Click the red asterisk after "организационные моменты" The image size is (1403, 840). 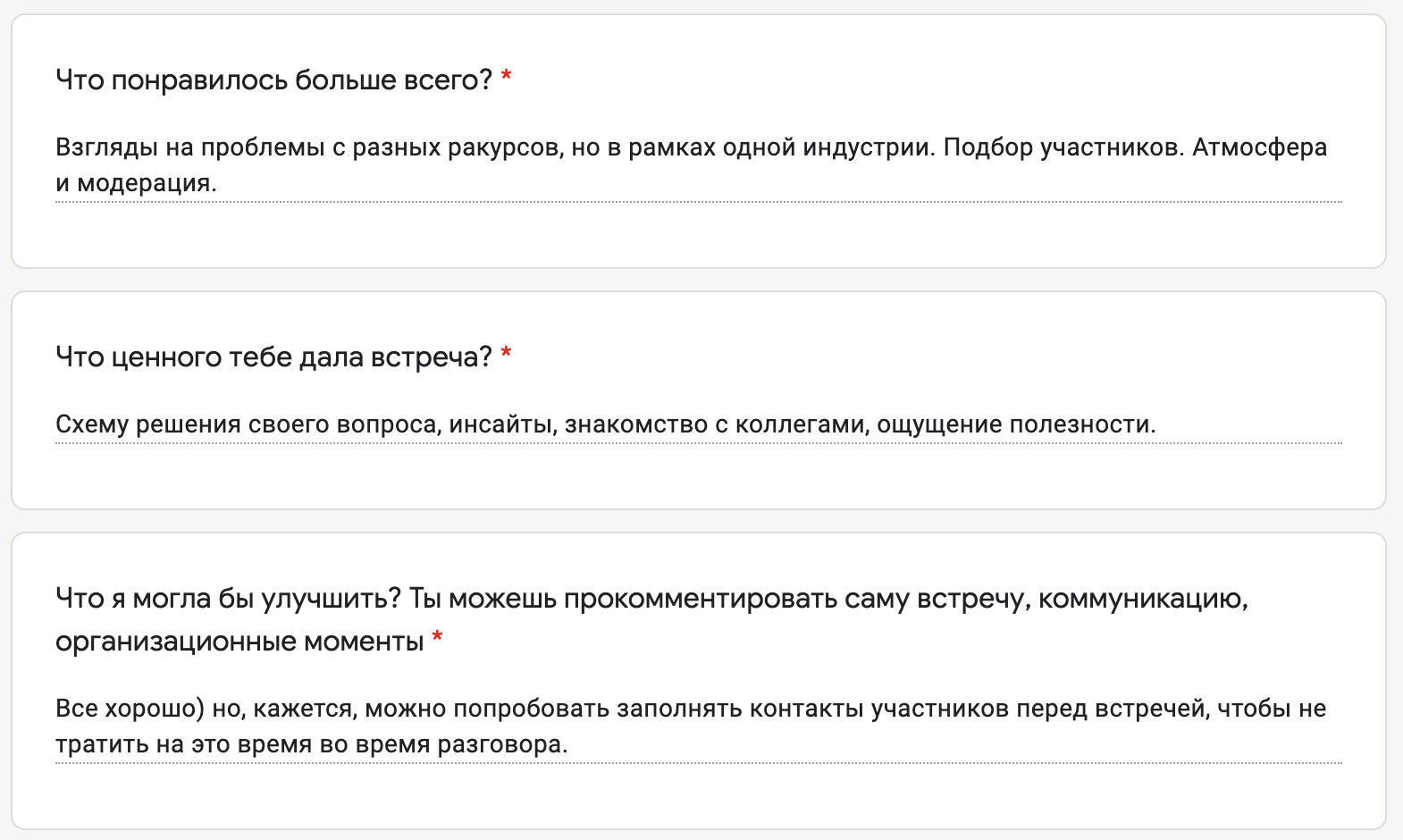click(x=438, y=640)
